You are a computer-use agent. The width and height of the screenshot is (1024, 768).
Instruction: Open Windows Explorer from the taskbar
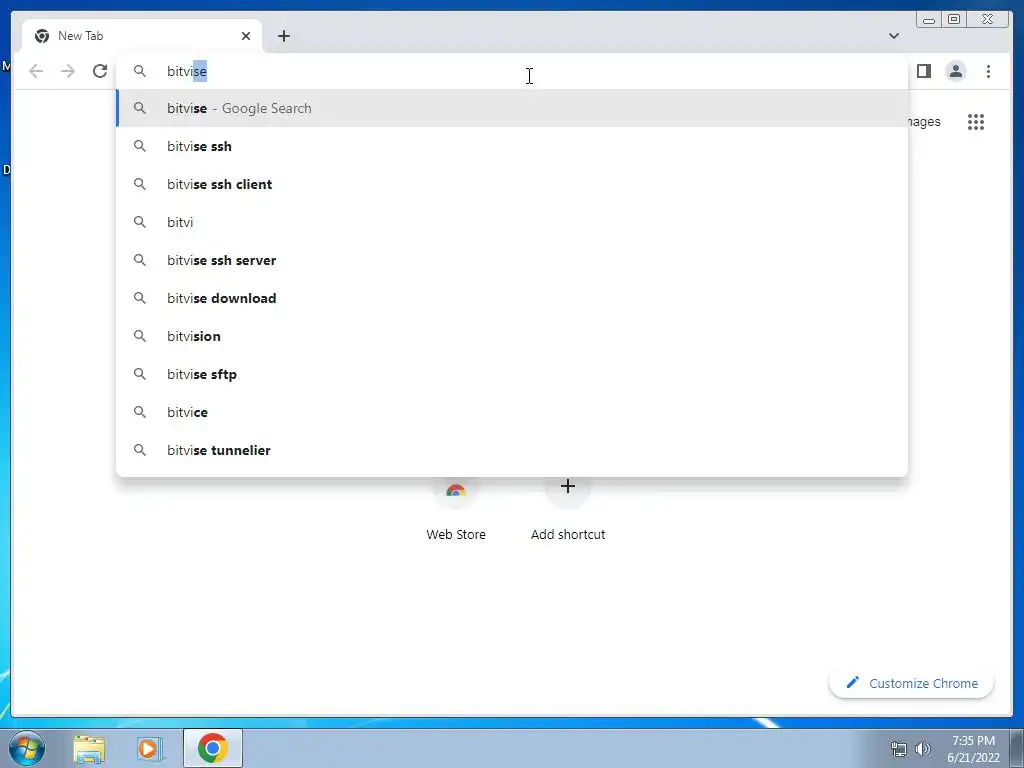(89, 748)
